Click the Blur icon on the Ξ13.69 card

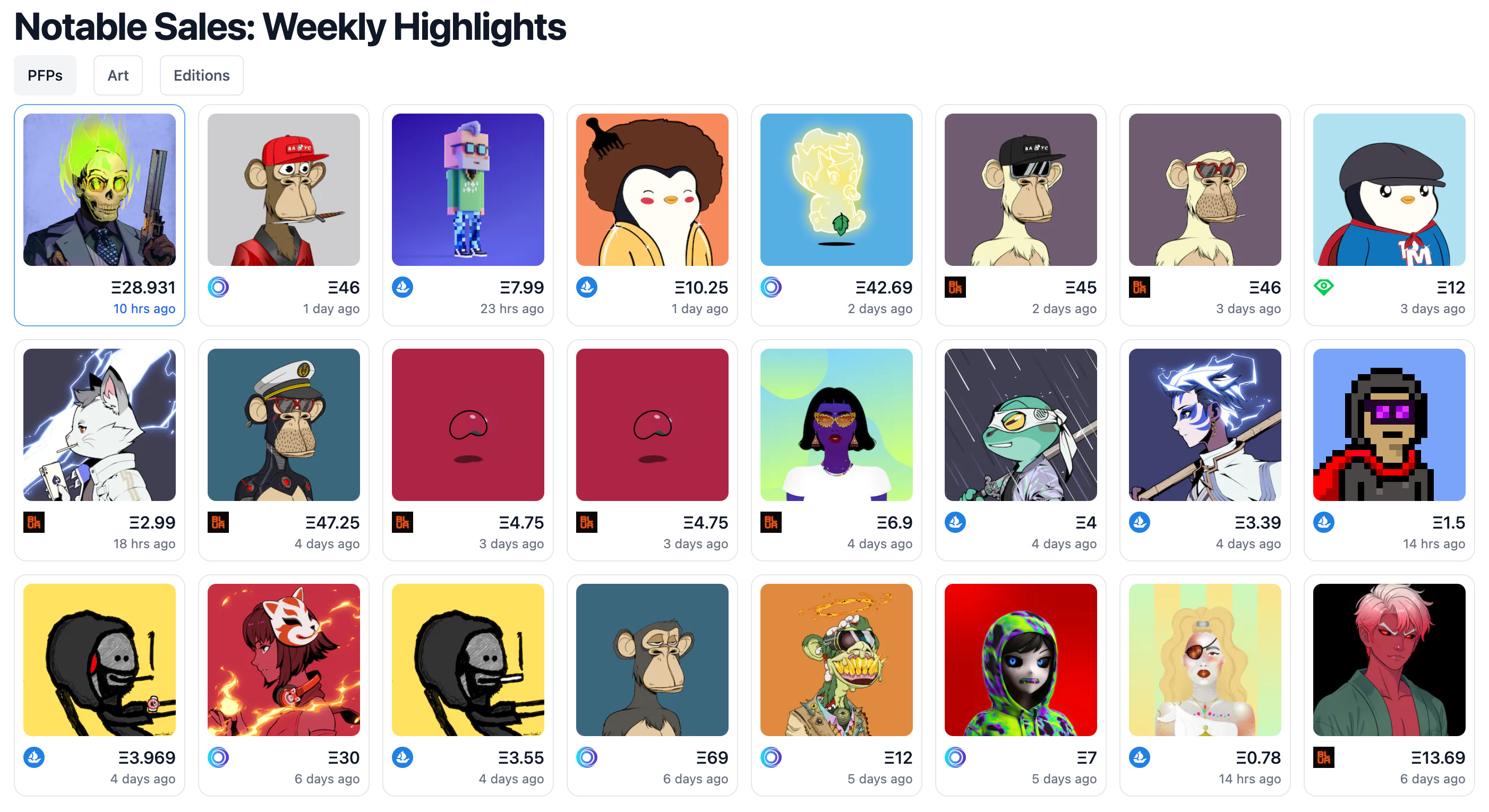(x=1324, y=757)
